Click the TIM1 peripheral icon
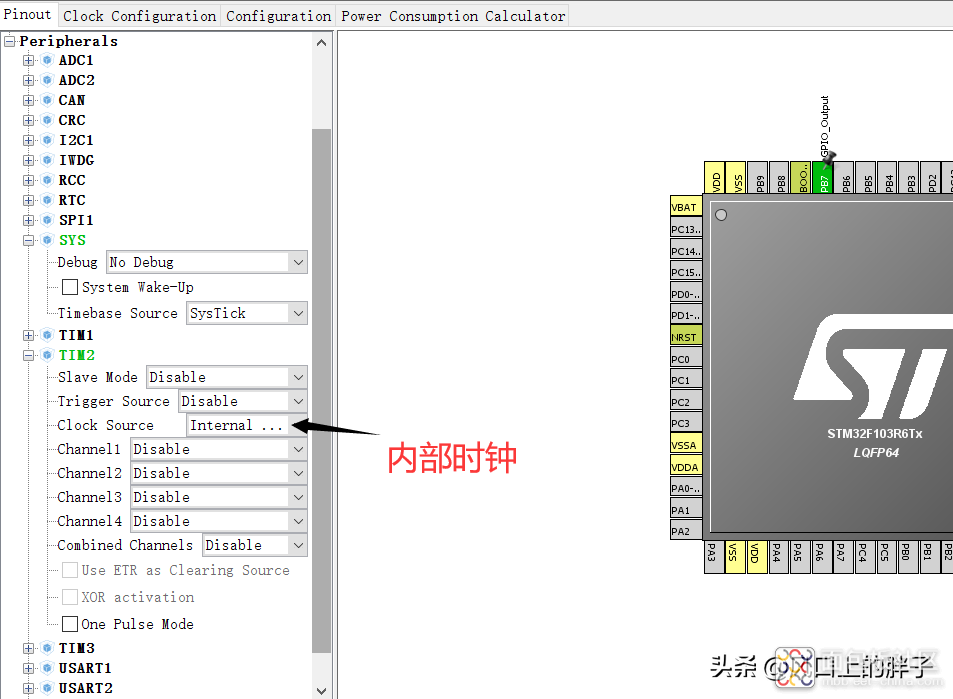Viewport: 953px width, 699px height. (x=47, y=336)
